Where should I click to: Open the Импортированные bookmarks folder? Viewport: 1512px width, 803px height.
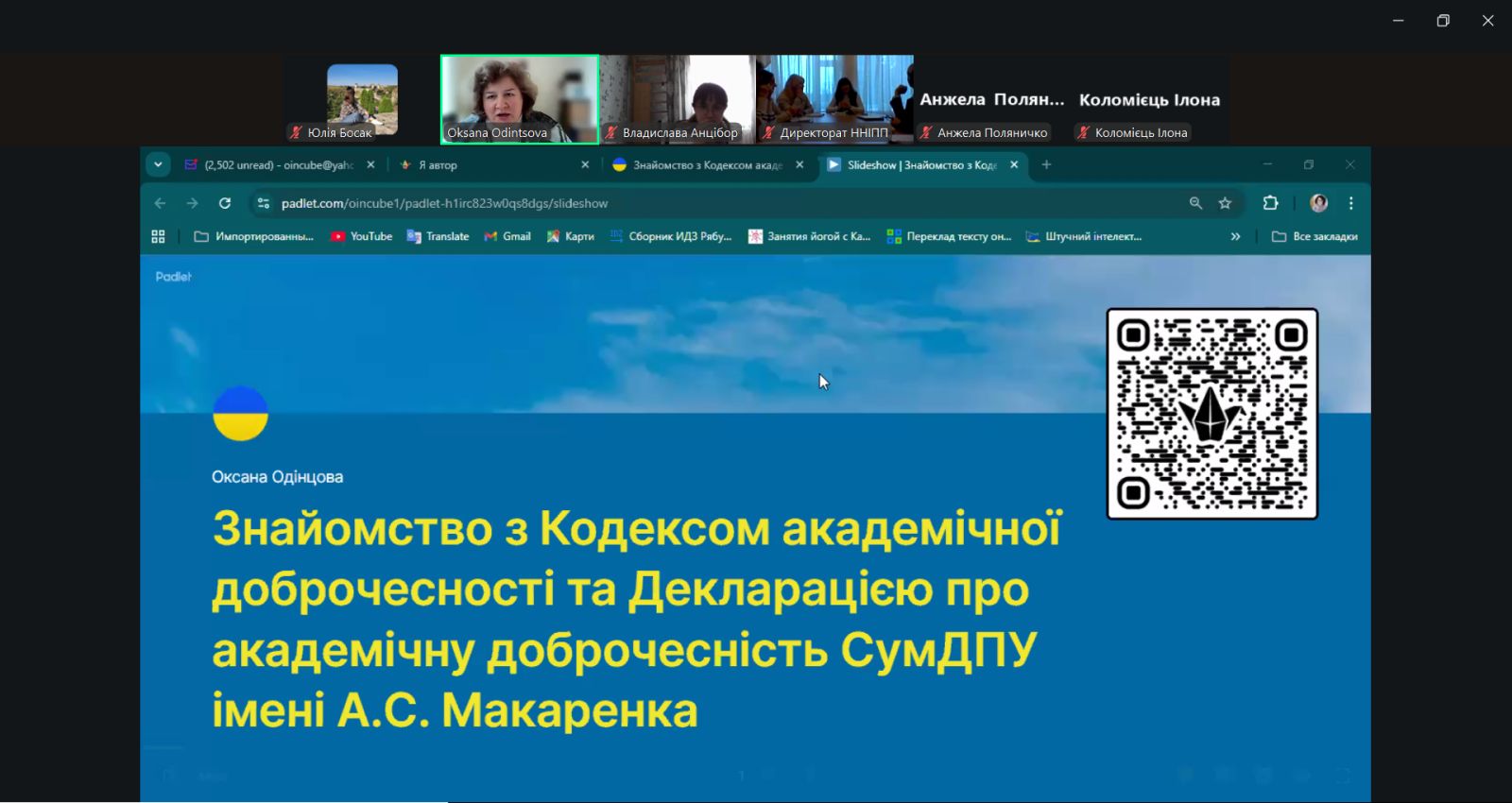(253, 237)
